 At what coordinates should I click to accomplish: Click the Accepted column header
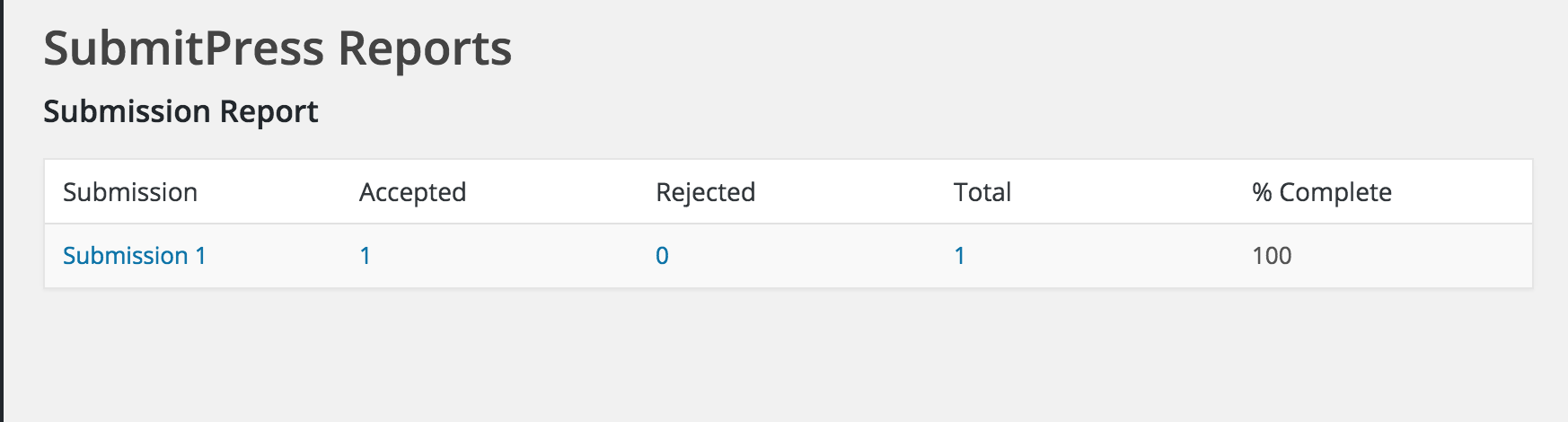pos(412,192)
